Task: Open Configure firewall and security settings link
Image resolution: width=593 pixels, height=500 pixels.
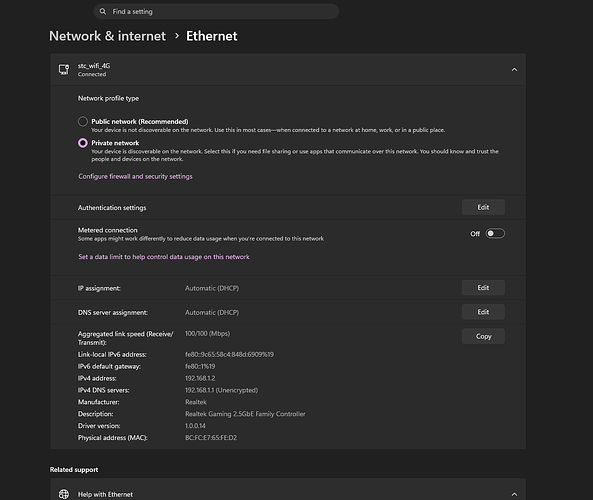Action: 135,176
